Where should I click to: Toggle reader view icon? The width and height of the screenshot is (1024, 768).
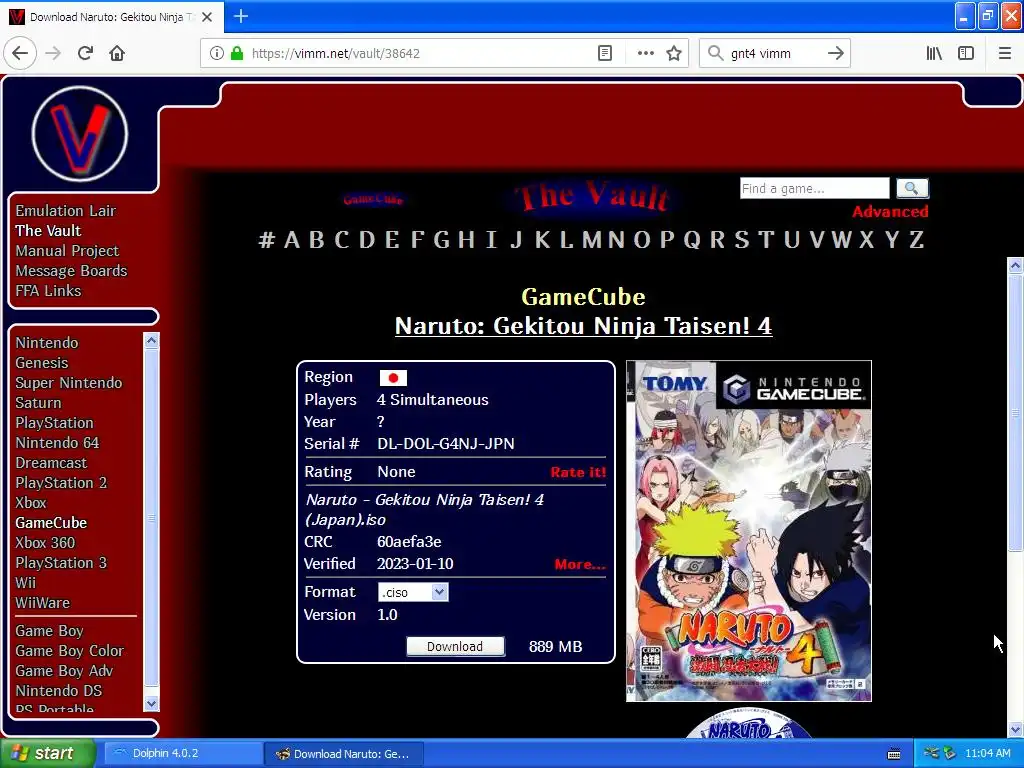pyautogui.click(x=605, y=54)
